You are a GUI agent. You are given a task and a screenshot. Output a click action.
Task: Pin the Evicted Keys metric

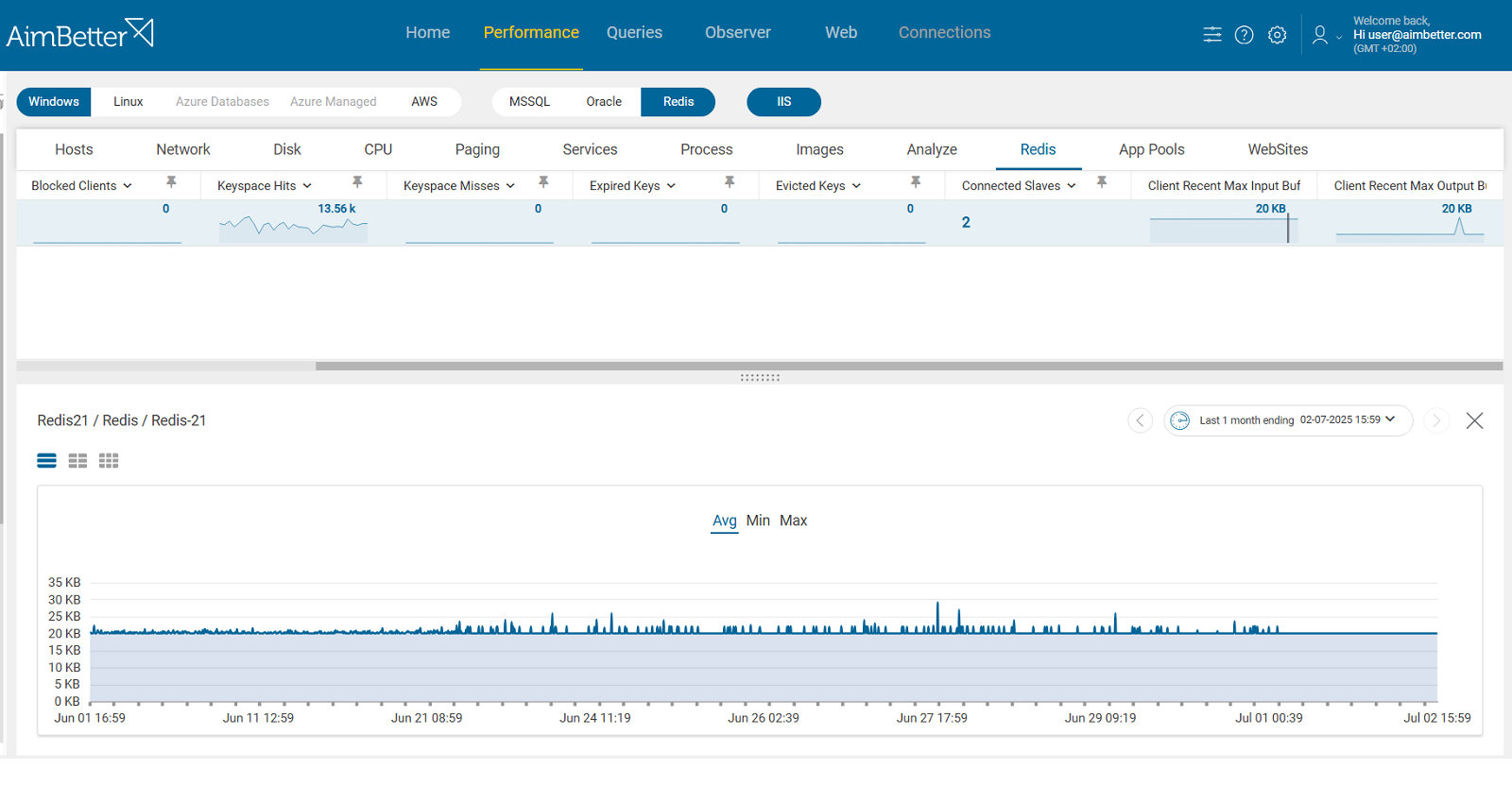[x=916, y=181]
